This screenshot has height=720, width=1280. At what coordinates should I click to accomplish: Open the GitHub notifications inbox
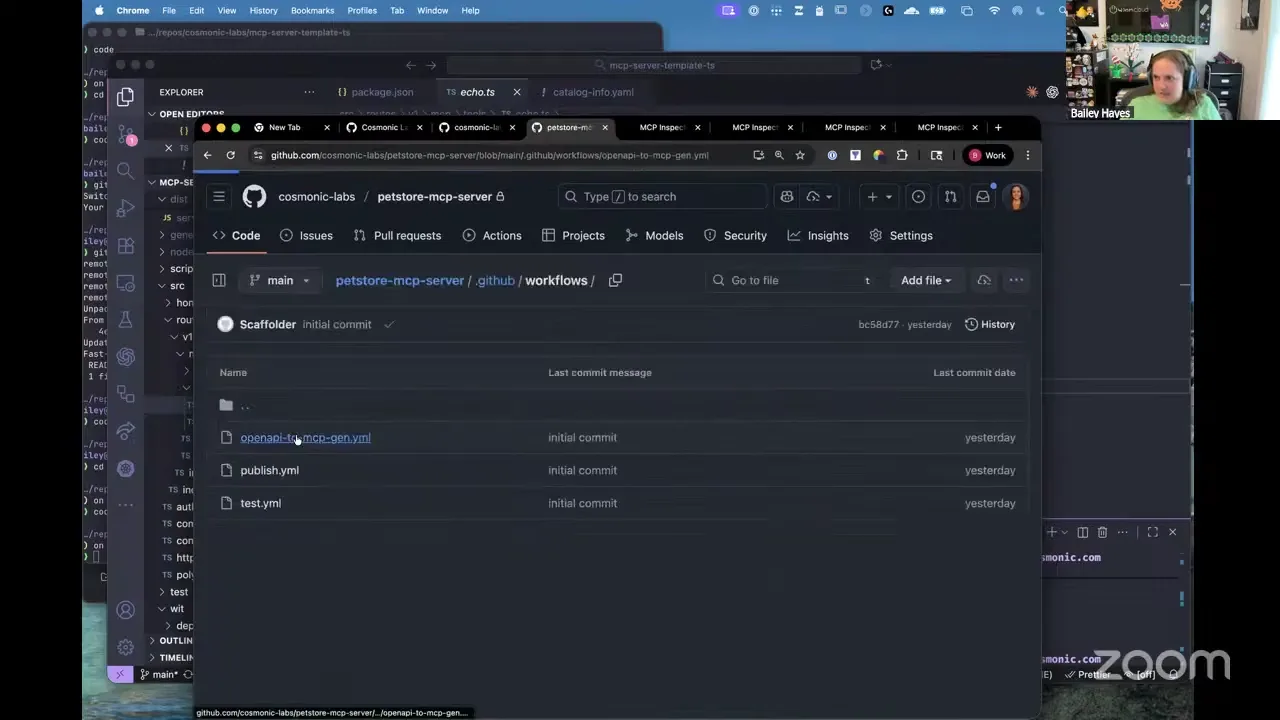click(x=983, y=197)
